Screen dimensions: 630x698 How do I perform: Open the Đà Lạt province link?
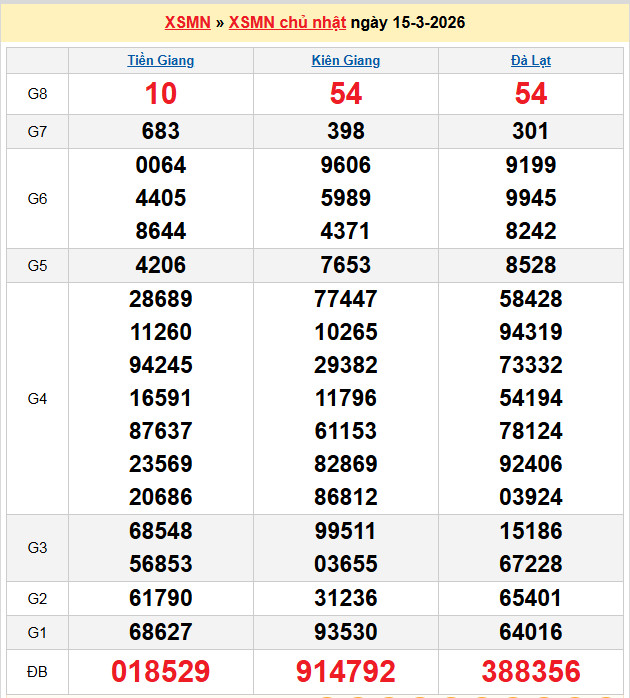(531, 61)
